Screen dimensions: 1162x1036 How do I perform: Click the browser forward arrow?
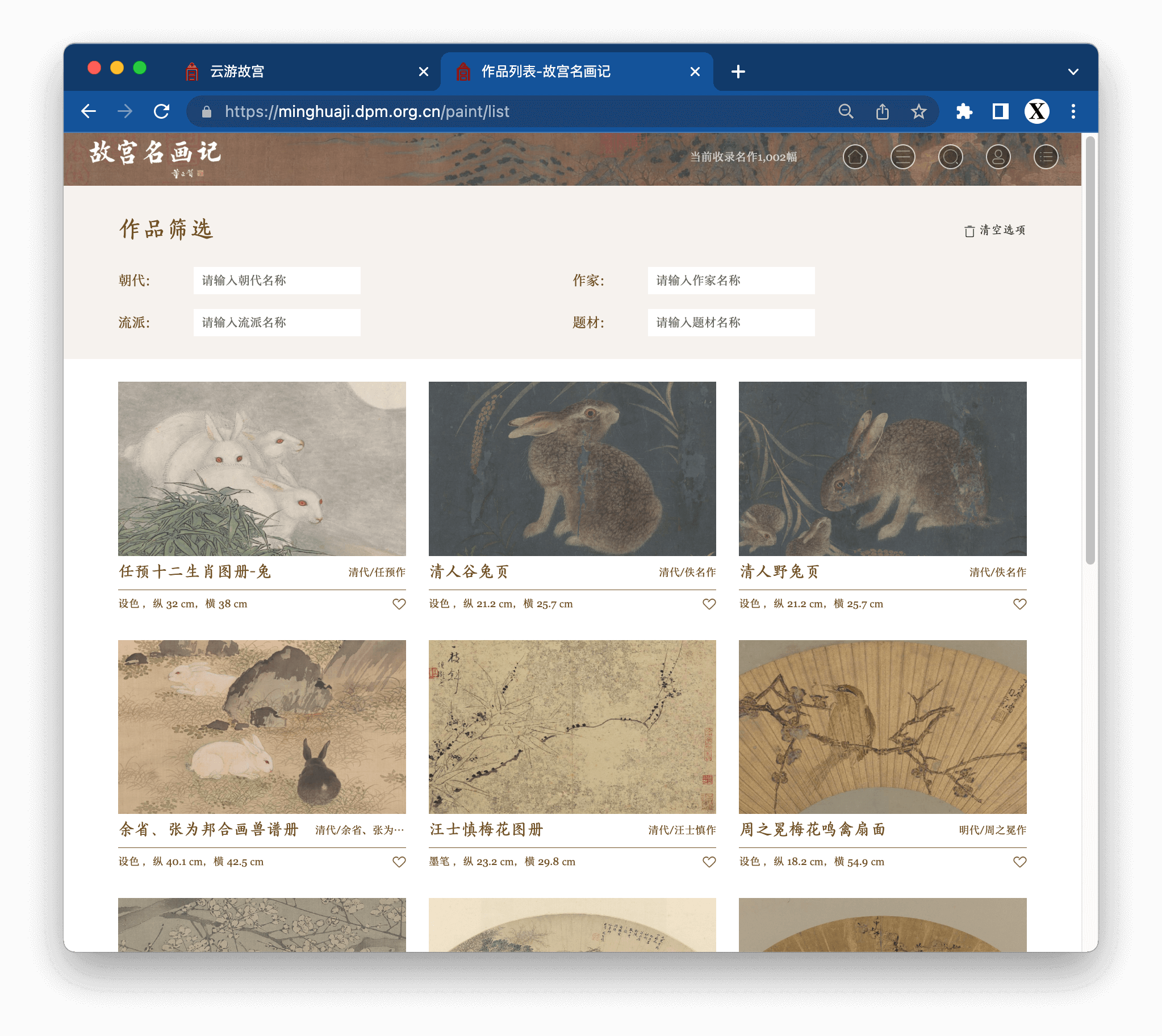124,111
